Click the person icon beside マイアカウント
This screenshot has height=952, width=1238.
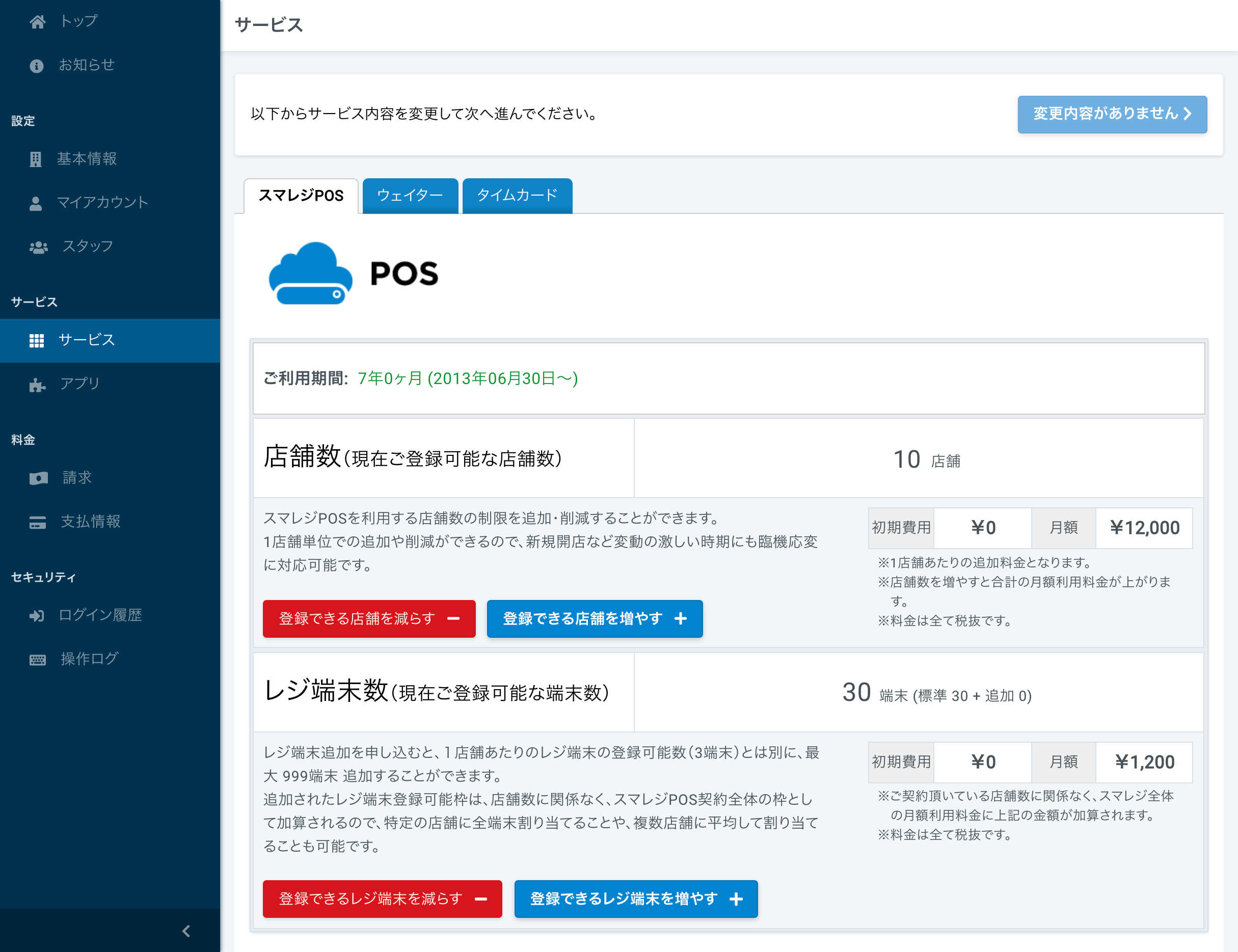pyautogui.click(x=36, y=203)
